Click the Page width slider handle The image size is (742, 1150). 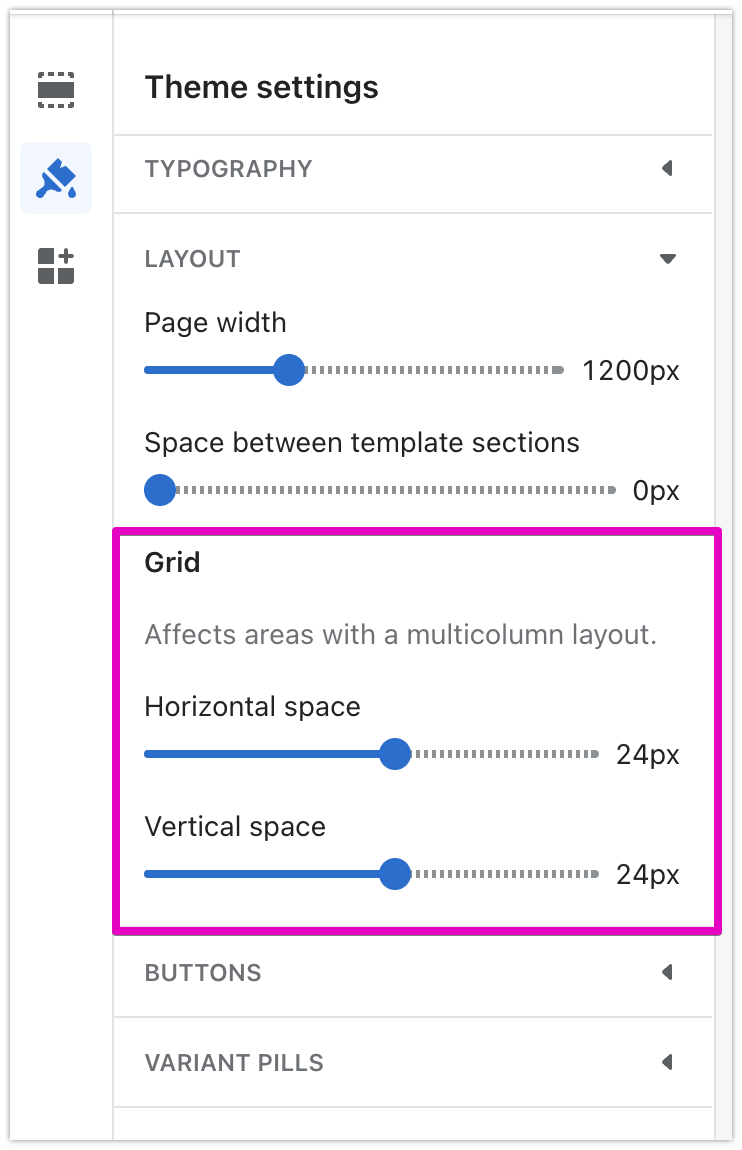[289, 371]
